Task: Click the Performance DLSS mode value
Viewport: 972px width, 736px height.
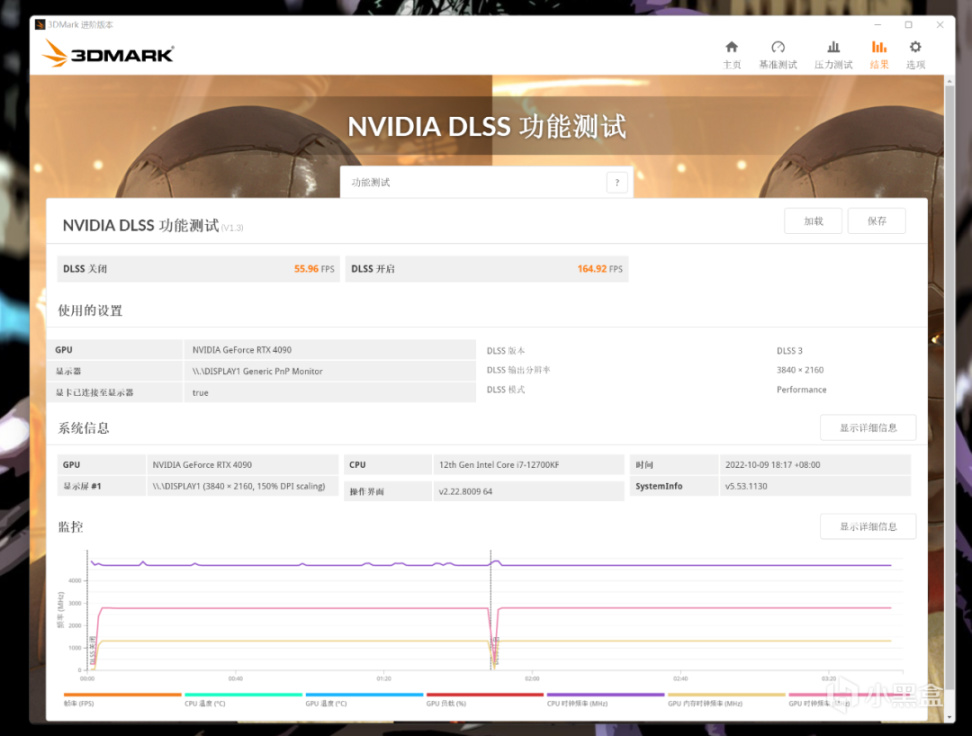Action: pyautogui.click(x=801, y=389)
